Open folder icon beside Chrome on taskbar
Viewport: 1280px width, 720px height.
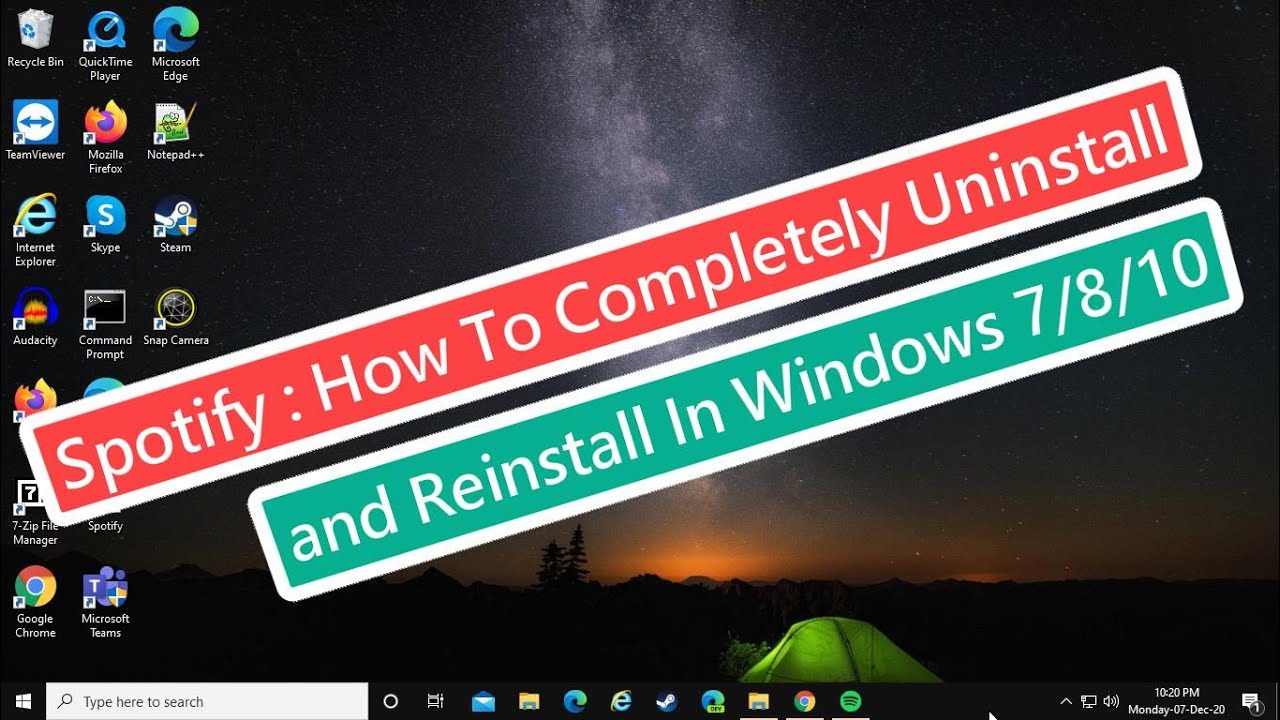coord(759,701)
